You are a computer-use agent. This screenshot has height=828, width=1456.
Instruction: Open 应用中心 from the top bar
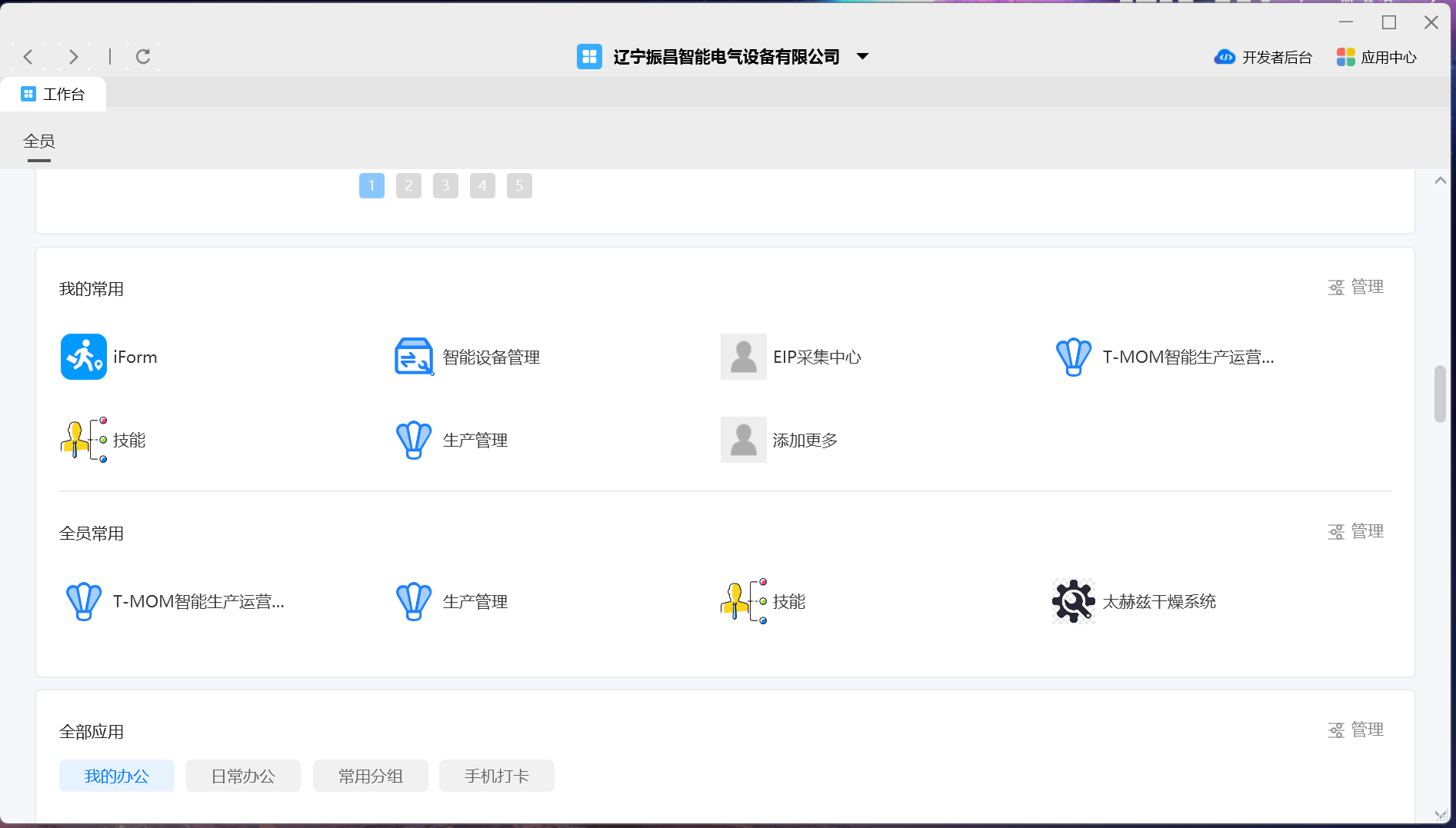click(1377, 58)
